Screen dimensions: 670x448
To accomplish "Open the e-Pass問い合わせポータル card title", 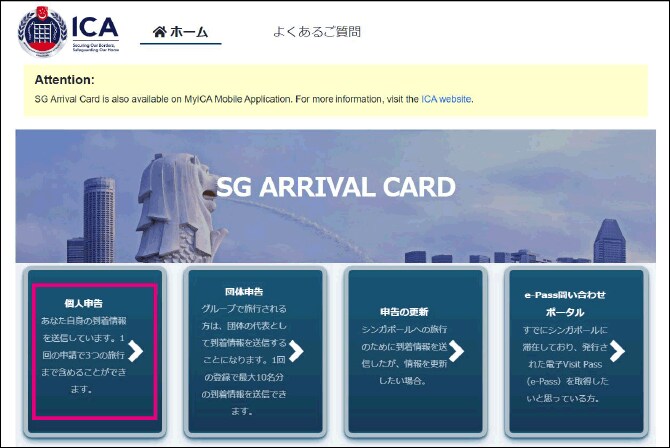I will (x=565, y=304).
